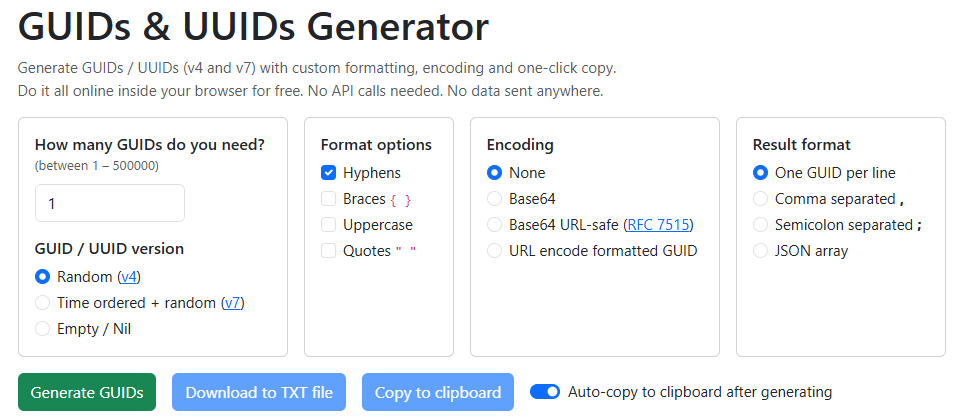
Task: Select Base64 URL-safe encoding
Action: (494, 225)
